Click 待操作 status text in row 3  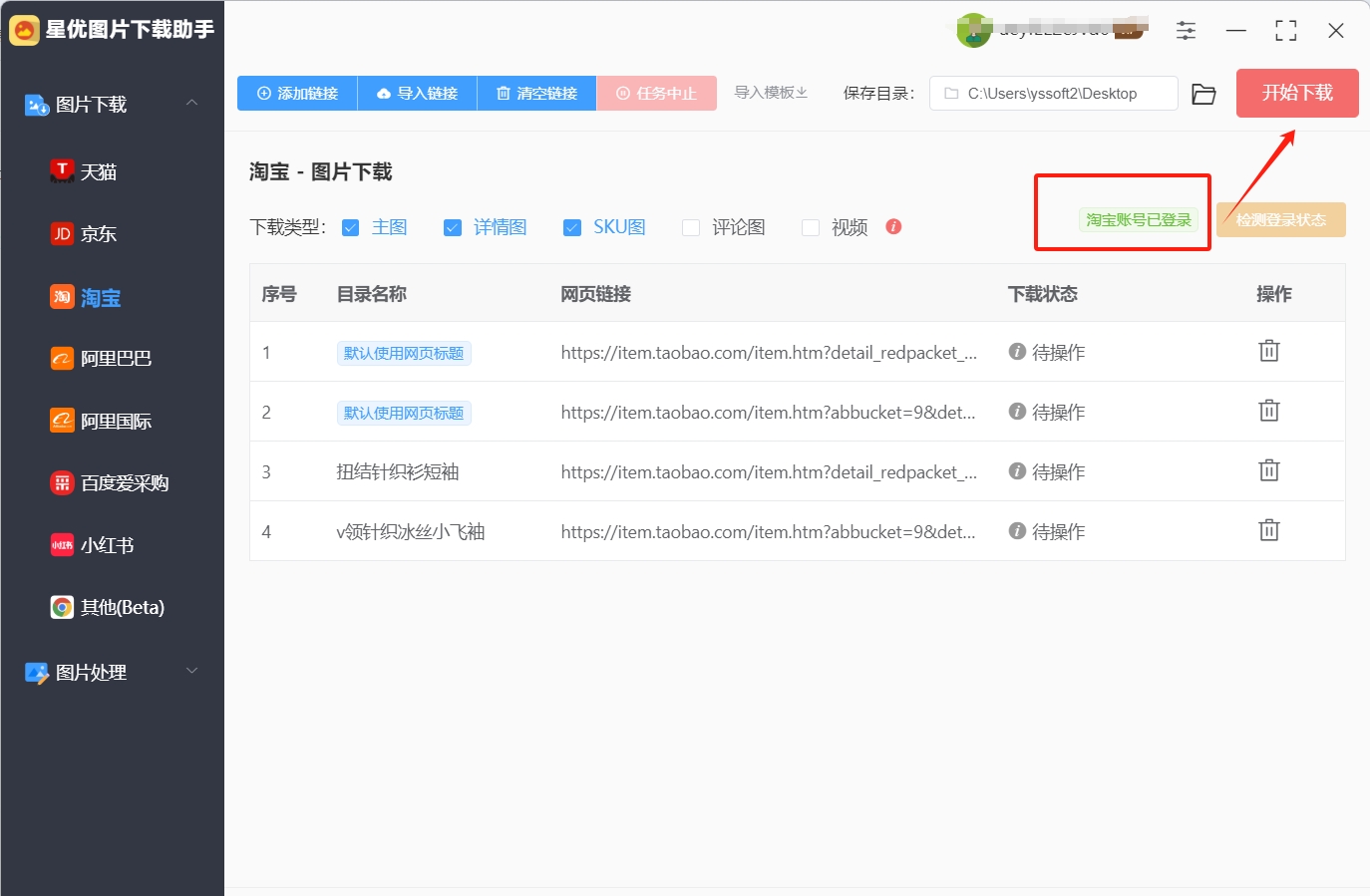pyautogui.click(x=1059, y=471)
